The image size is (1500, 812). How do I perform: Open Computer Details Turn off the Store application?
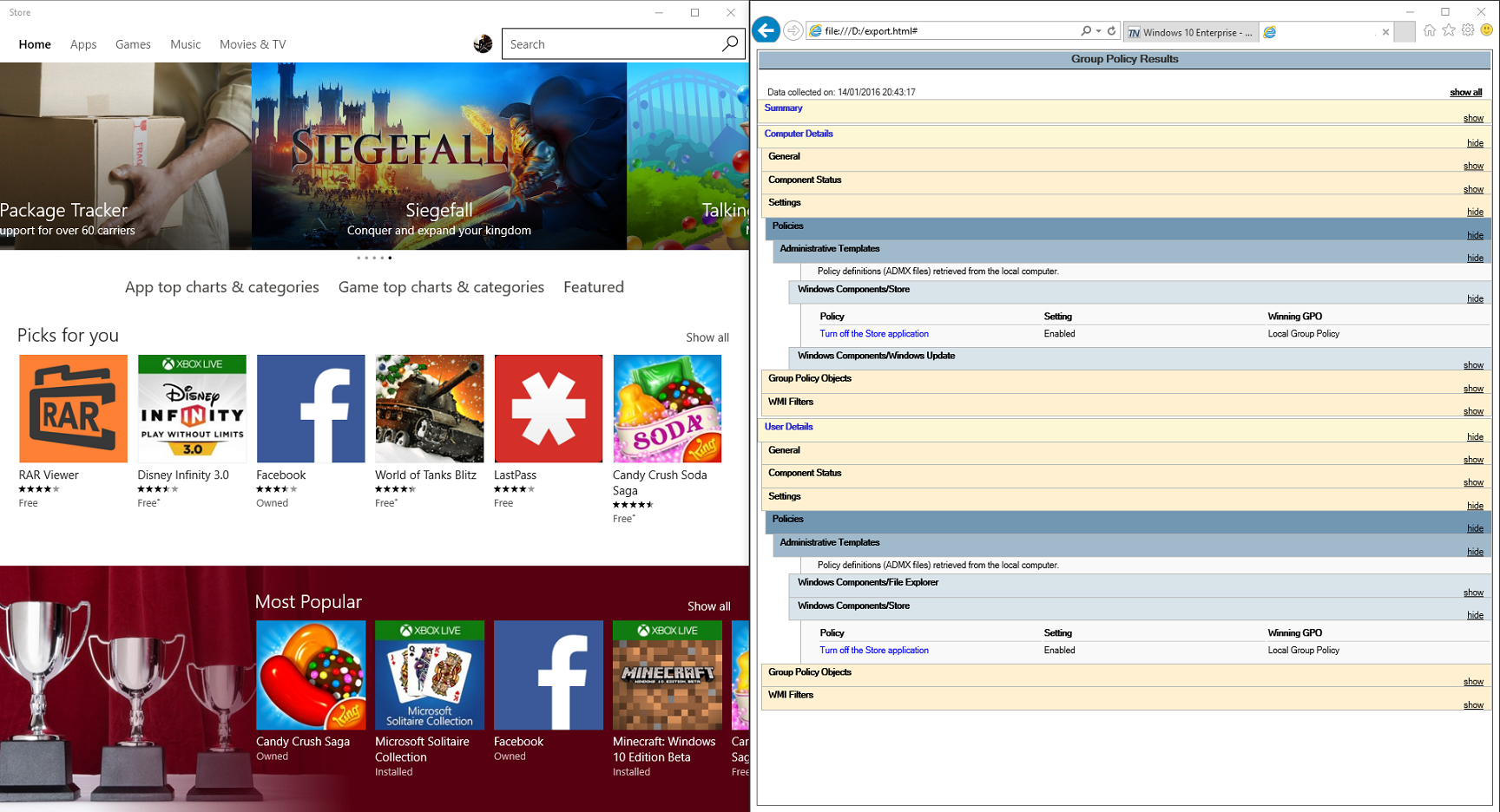(874, 334)
